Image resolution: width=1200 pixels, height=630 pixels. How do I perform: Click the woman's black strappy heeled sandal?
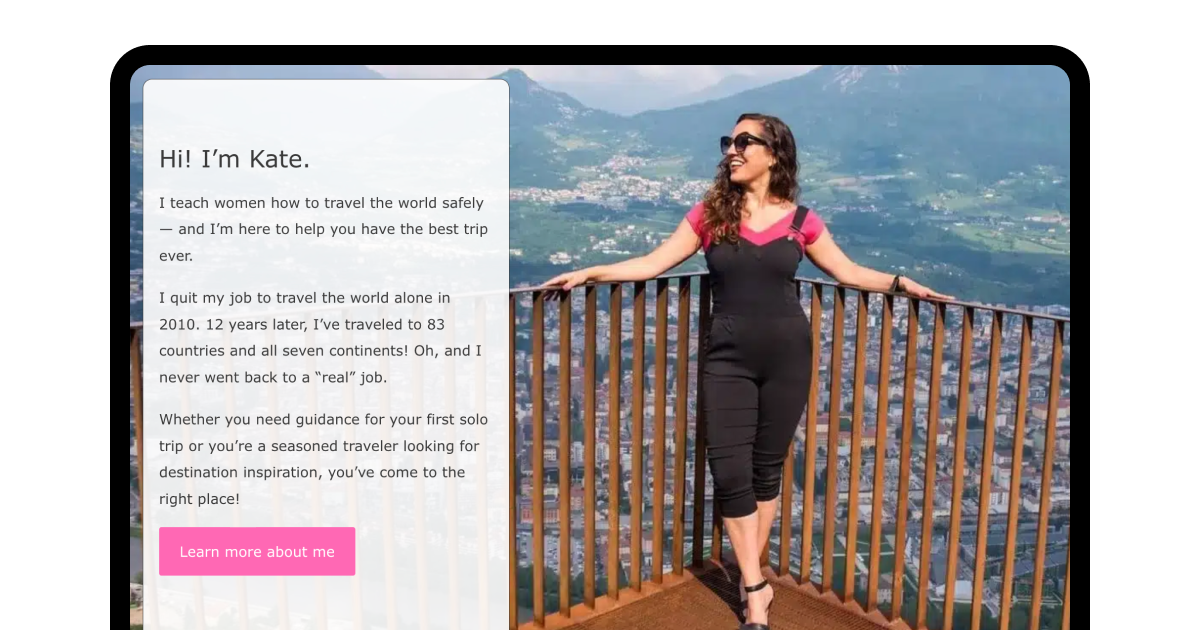click(755, 605)
